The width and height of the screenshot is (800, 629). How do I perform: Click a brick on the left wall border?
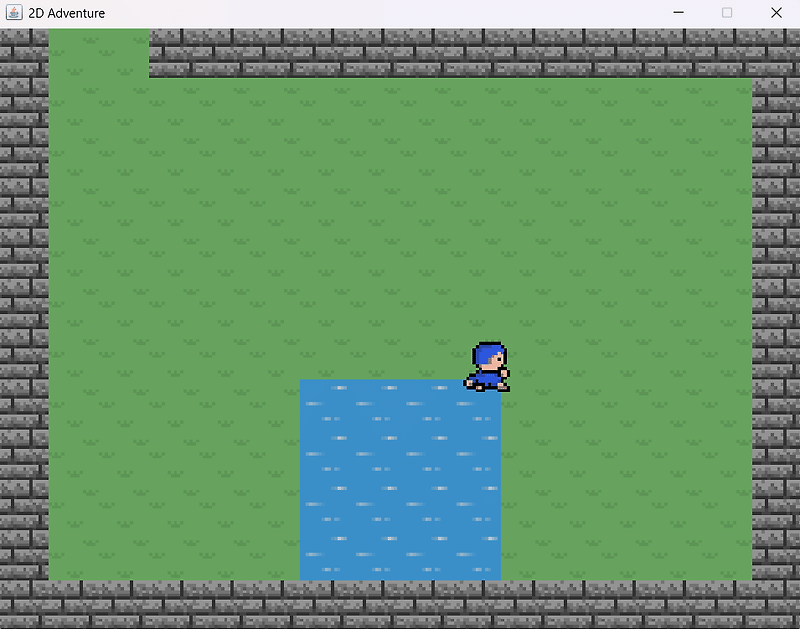coord(25,300)
